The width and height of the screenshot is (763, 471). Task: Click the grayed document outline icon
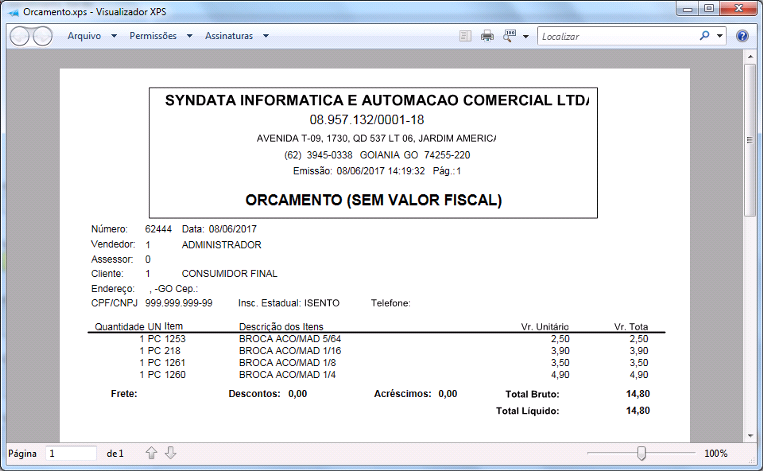tap(465, 36)
